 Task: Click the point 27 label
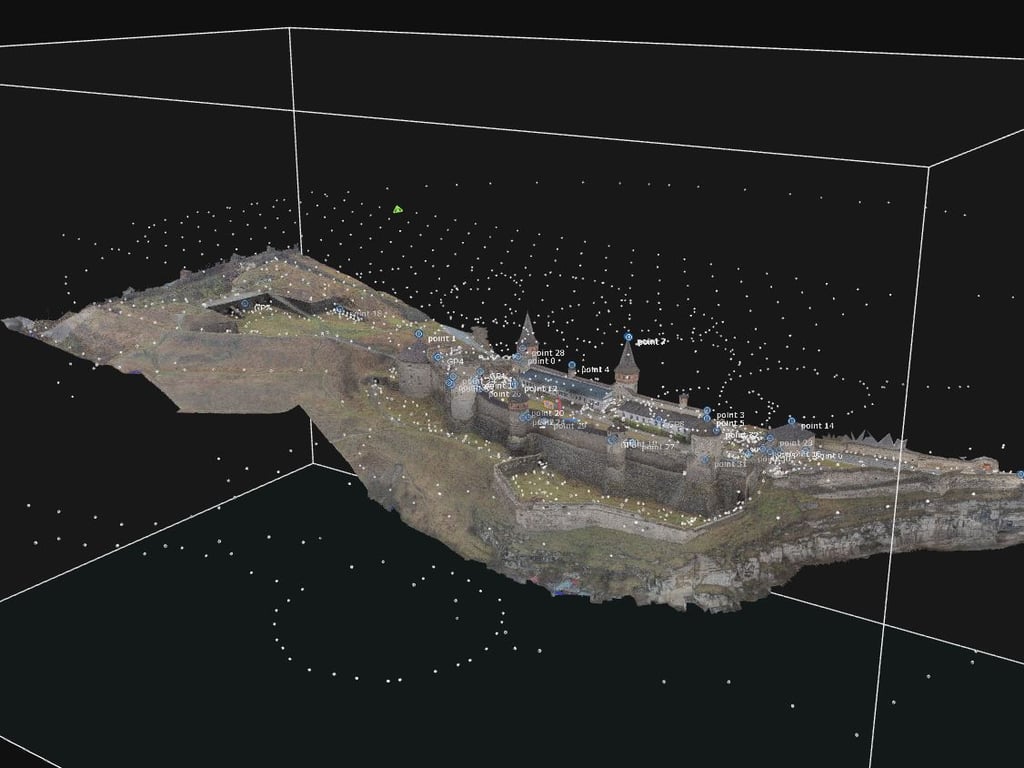(656, 446)
